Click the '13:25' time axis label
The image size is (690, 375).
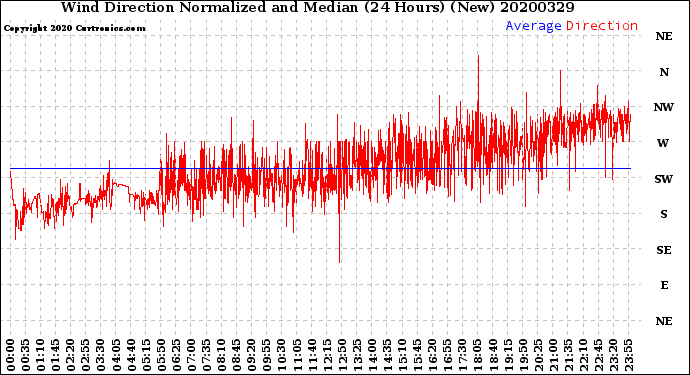point(357,355)
